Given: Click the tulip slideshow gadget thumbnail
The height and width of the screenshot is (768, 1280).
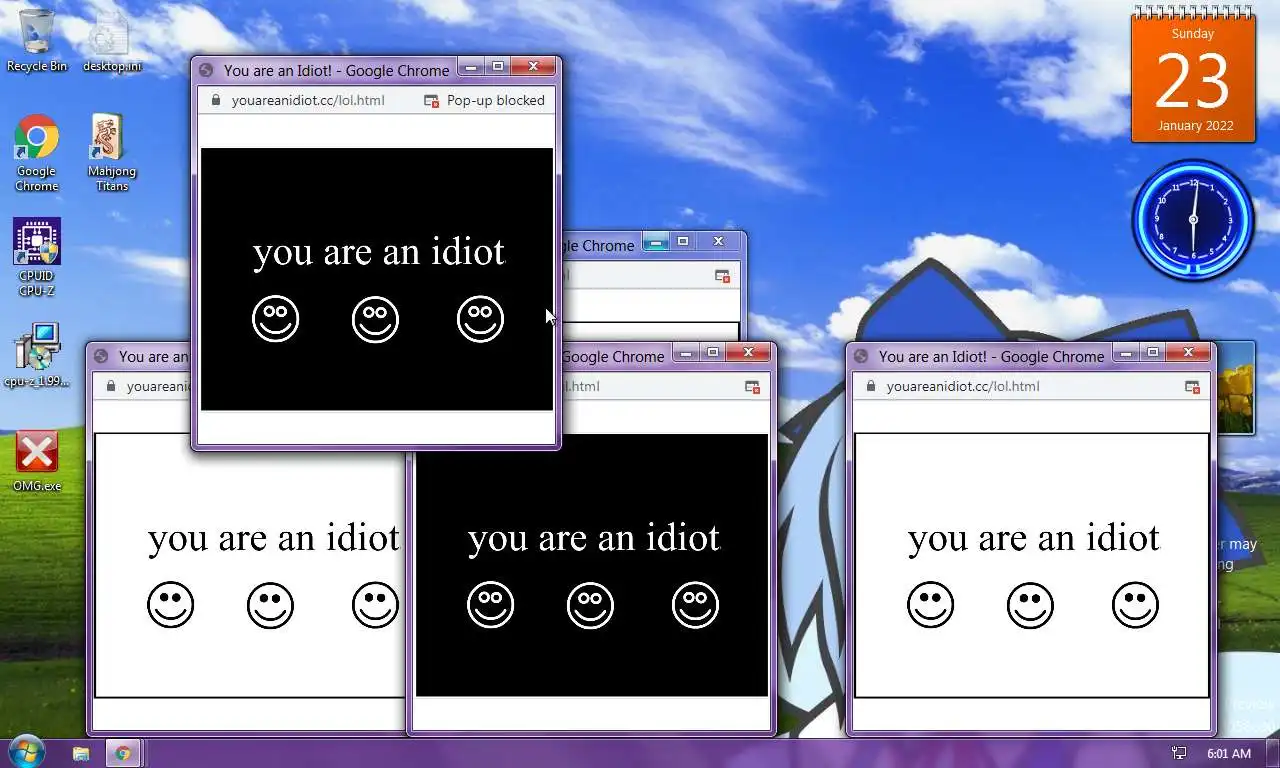Looking at the screenshot, I should click(x=1234, y=389).
